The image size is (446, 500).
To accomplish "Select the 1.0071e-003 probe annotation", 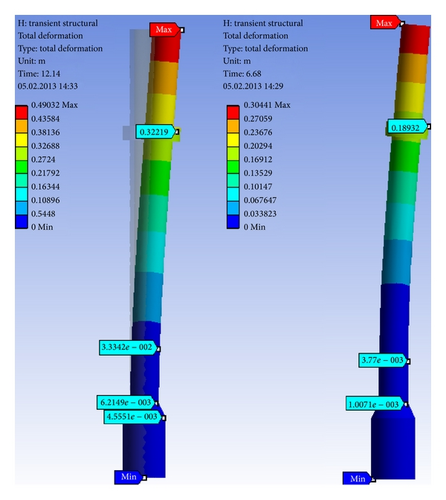I will (375, 404).
